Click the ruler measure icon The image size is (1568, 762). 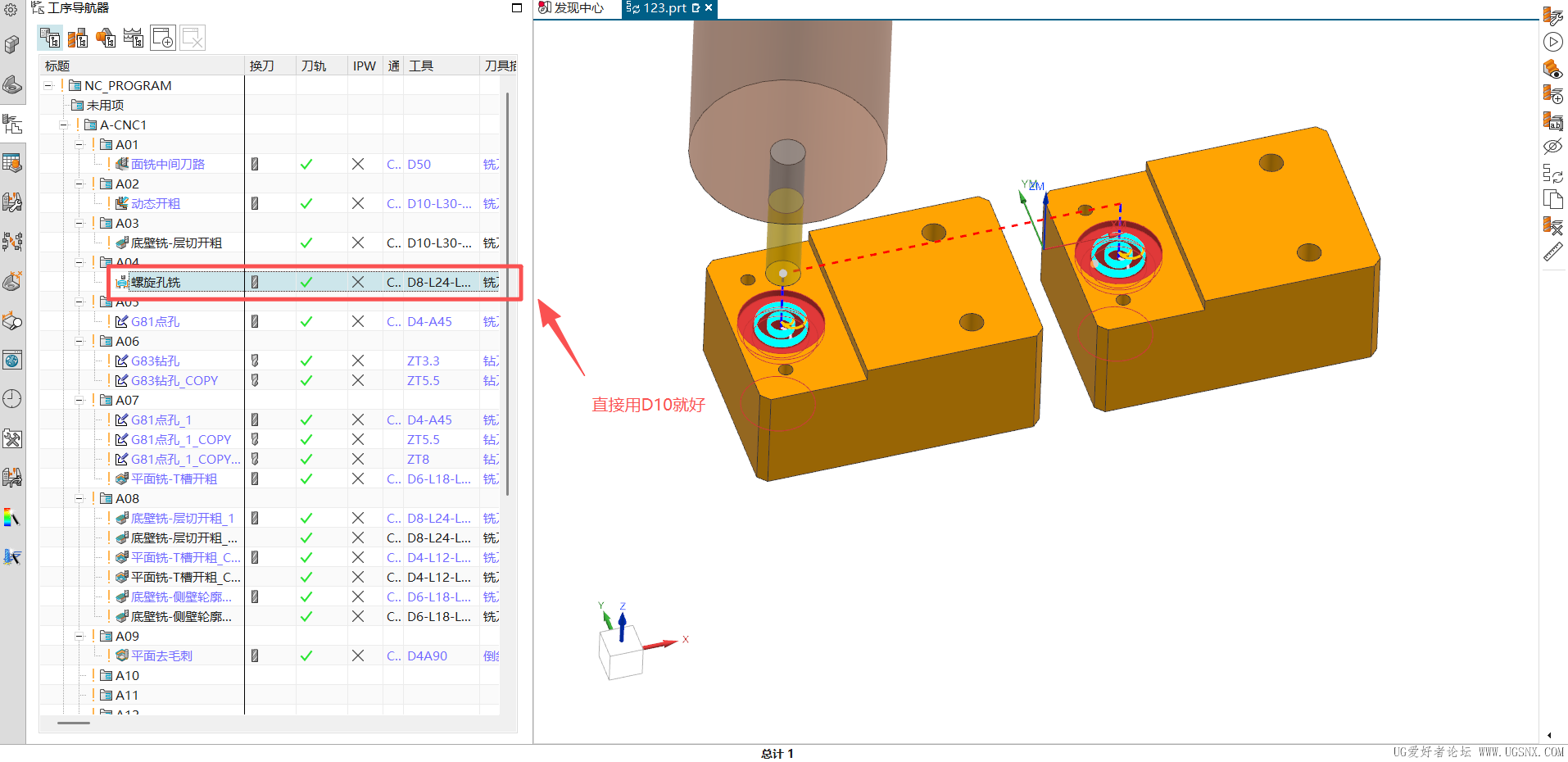click(x=1552, y=252)
